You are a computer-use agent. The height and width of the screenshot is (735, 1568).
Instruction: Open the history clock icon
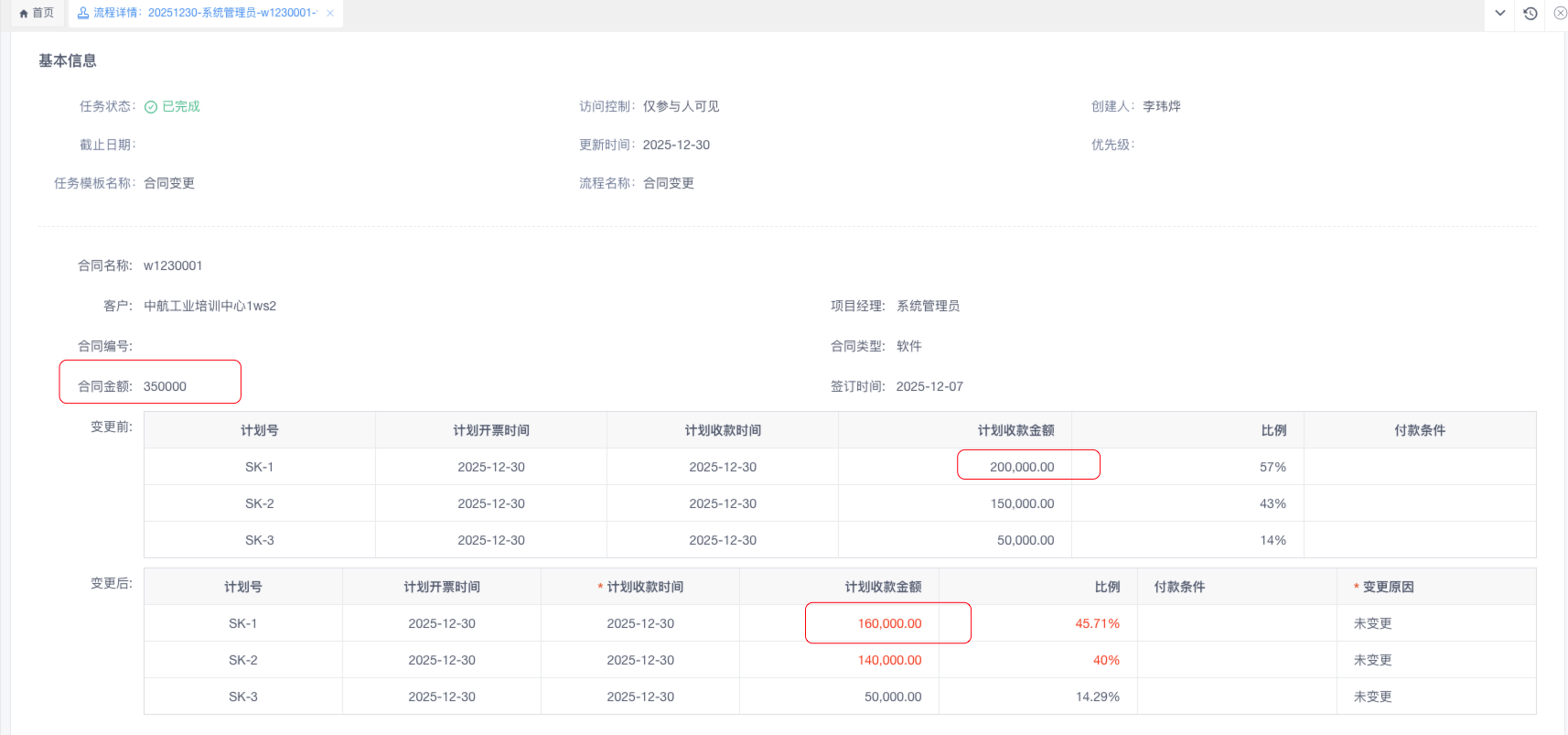(x=1530, y=14)
